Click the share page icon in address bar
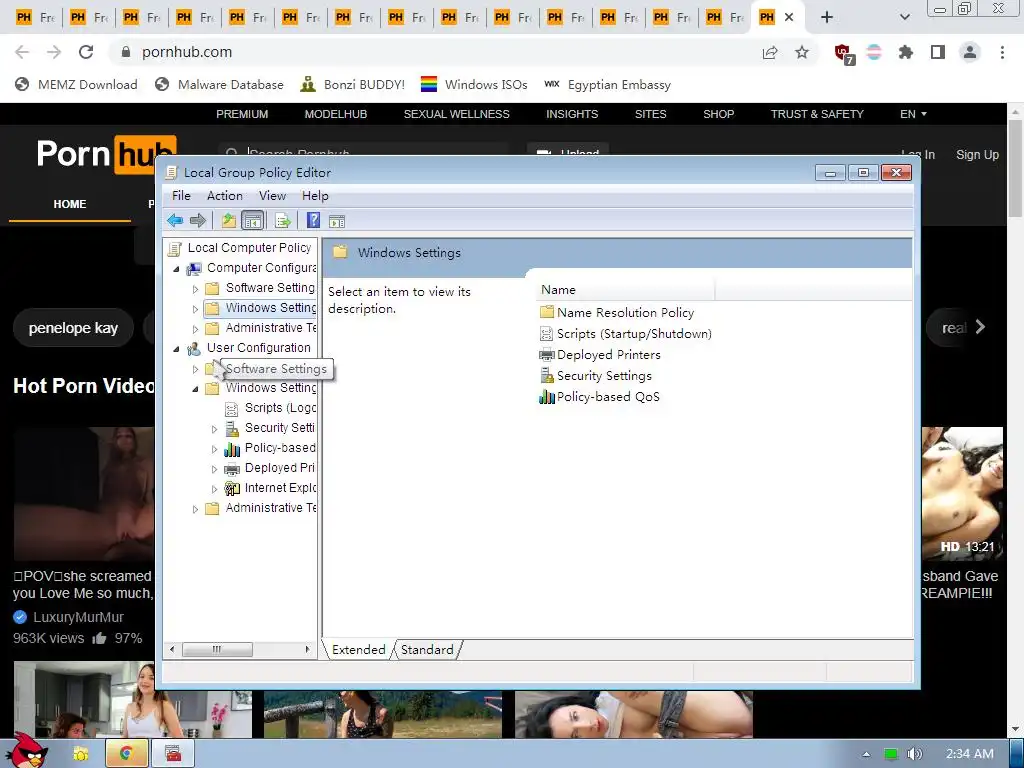Screen dimensions: 1024x768 click(770, 52)
